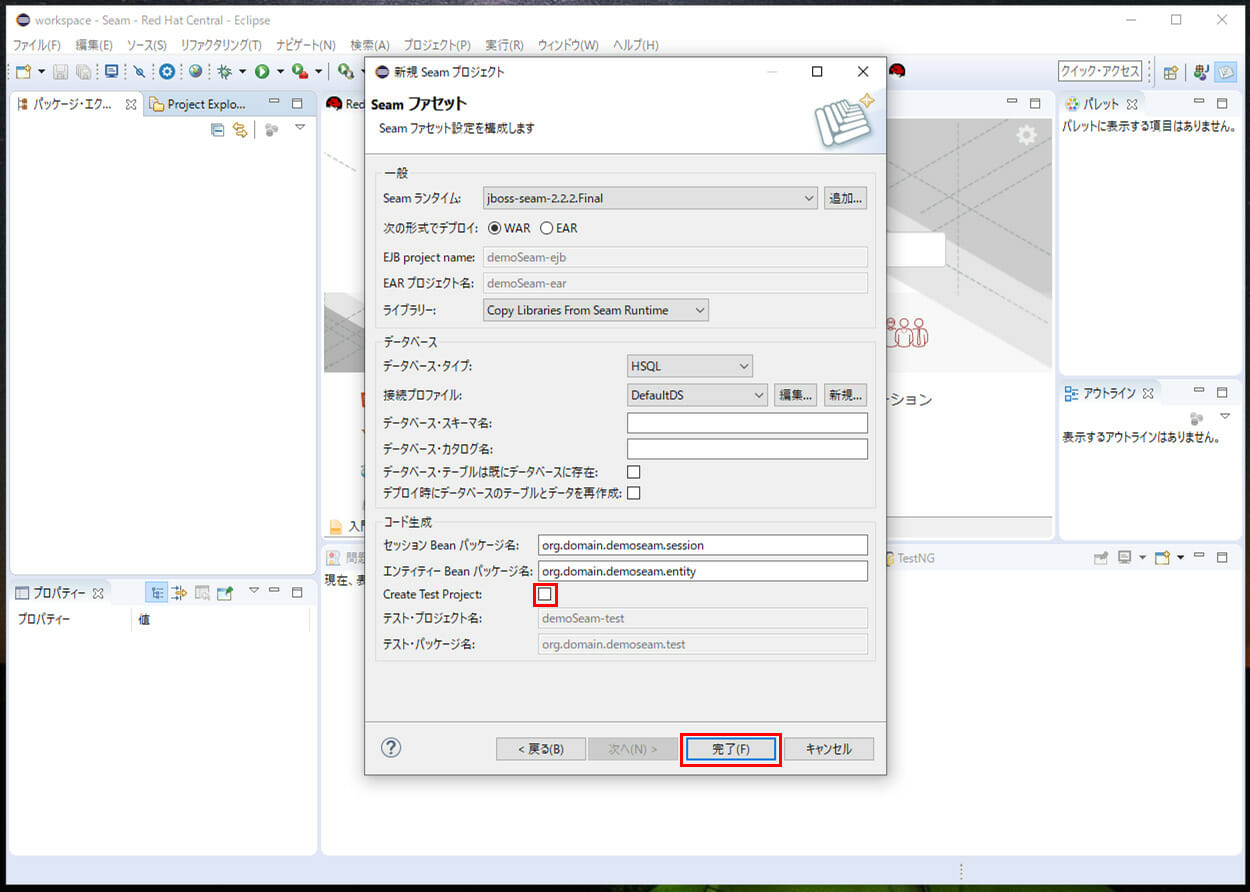Image resolution: width=1250 pixels, height=892 pixels.
Task: Click the セッション Bean パッケージ名 field
Action: pos(702,545)
